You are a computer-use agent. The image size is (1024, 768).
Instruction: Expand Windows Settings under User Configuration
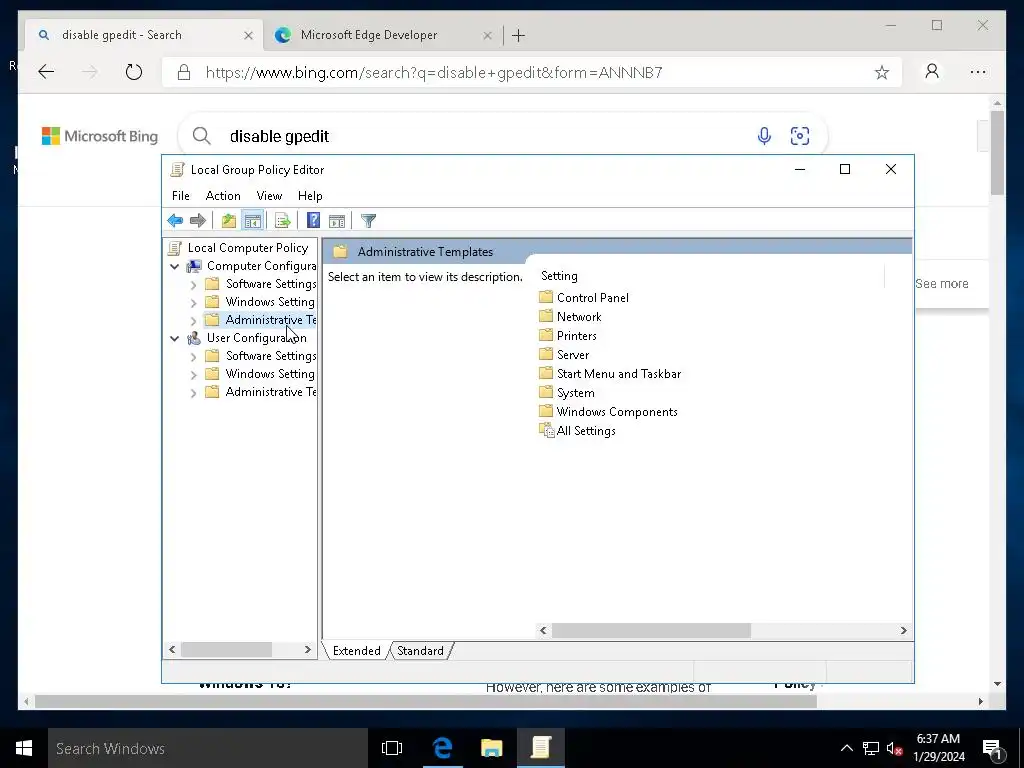(193, 375)
